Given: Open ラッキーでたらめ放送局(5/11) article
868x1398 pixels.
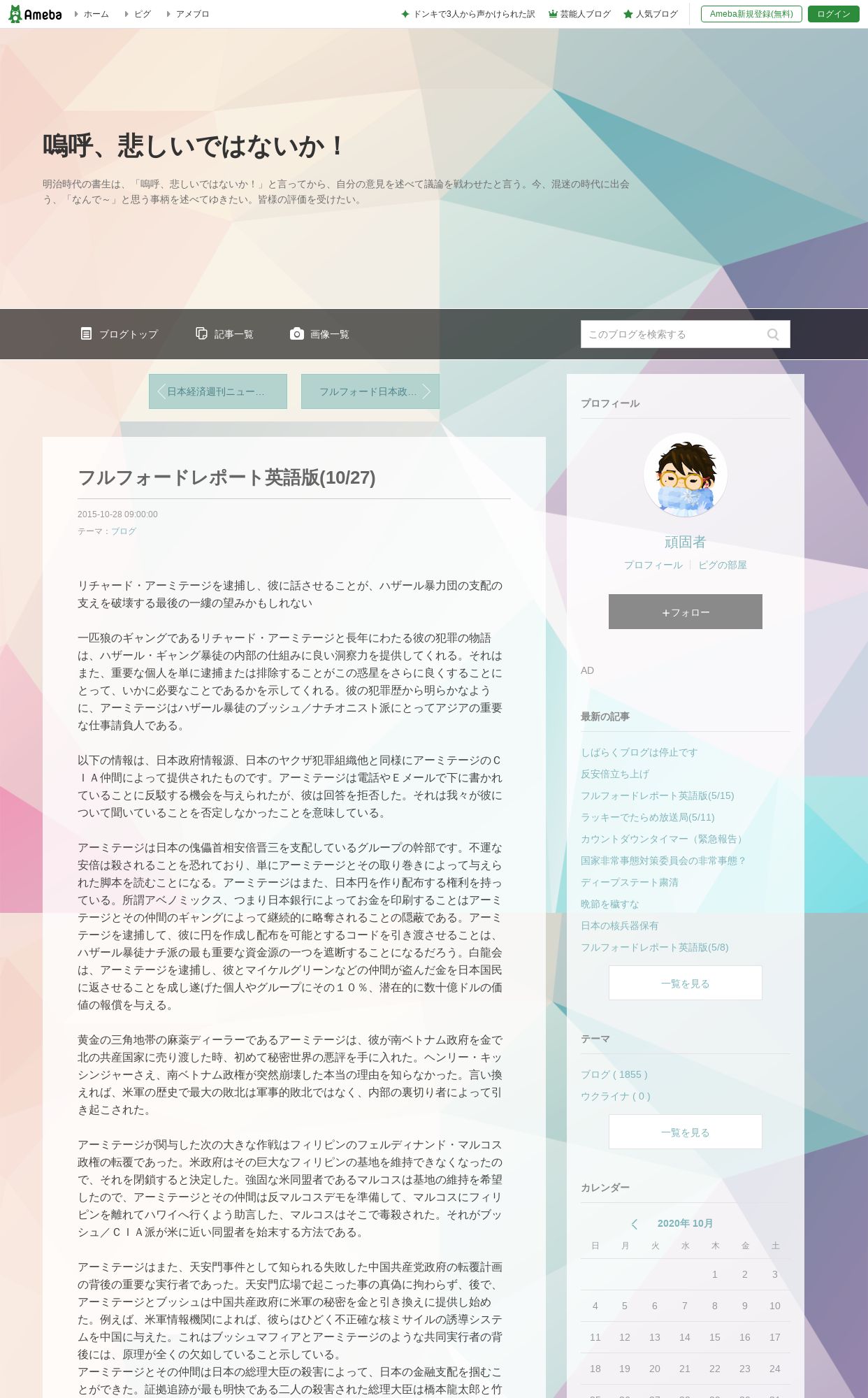Looking at the screenshot, I should 648,817.
